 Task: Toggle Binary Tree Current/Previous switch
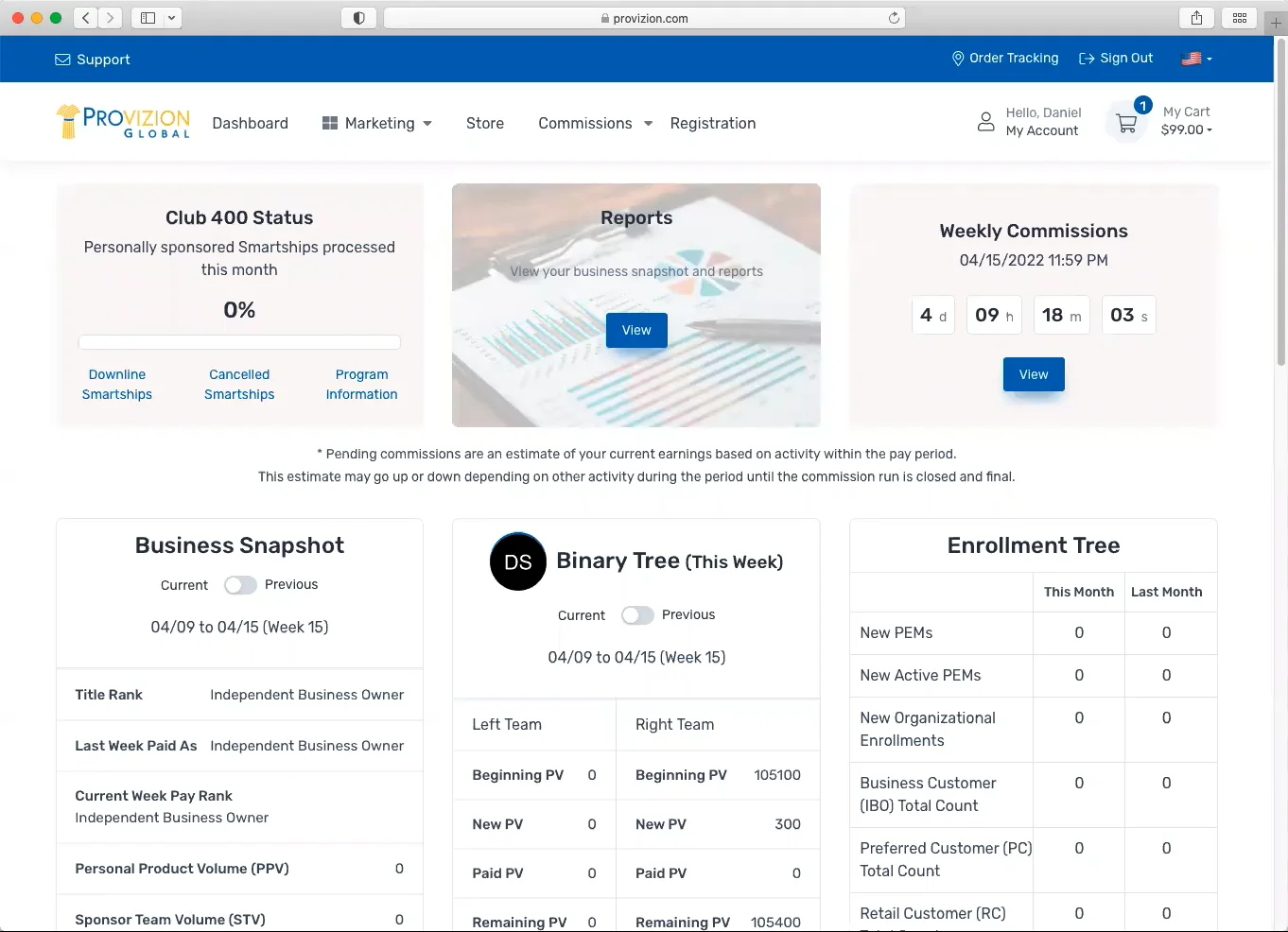pos(637,615)
